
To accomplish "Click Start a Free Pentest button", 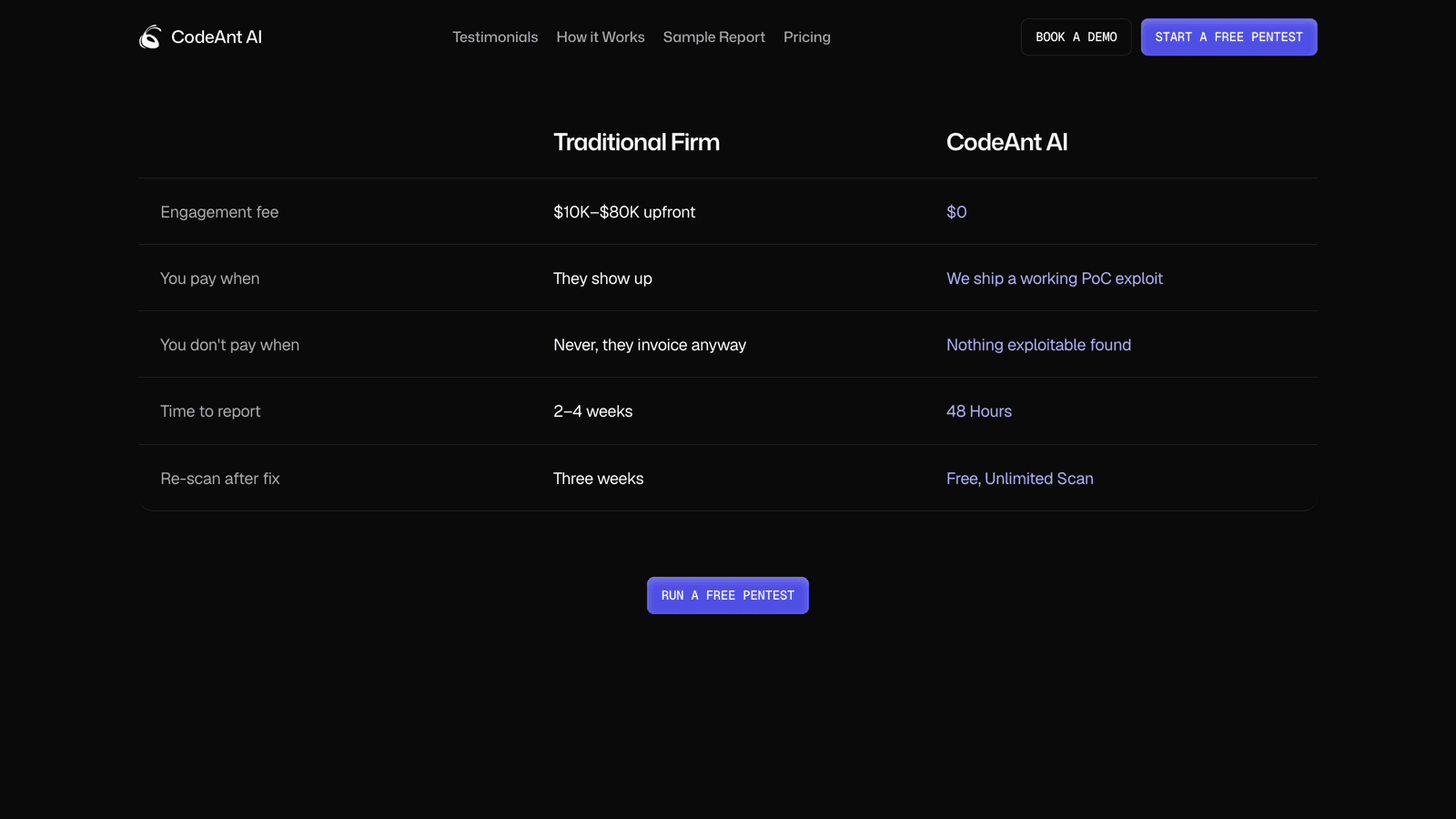I will (x=1229, y=37).
